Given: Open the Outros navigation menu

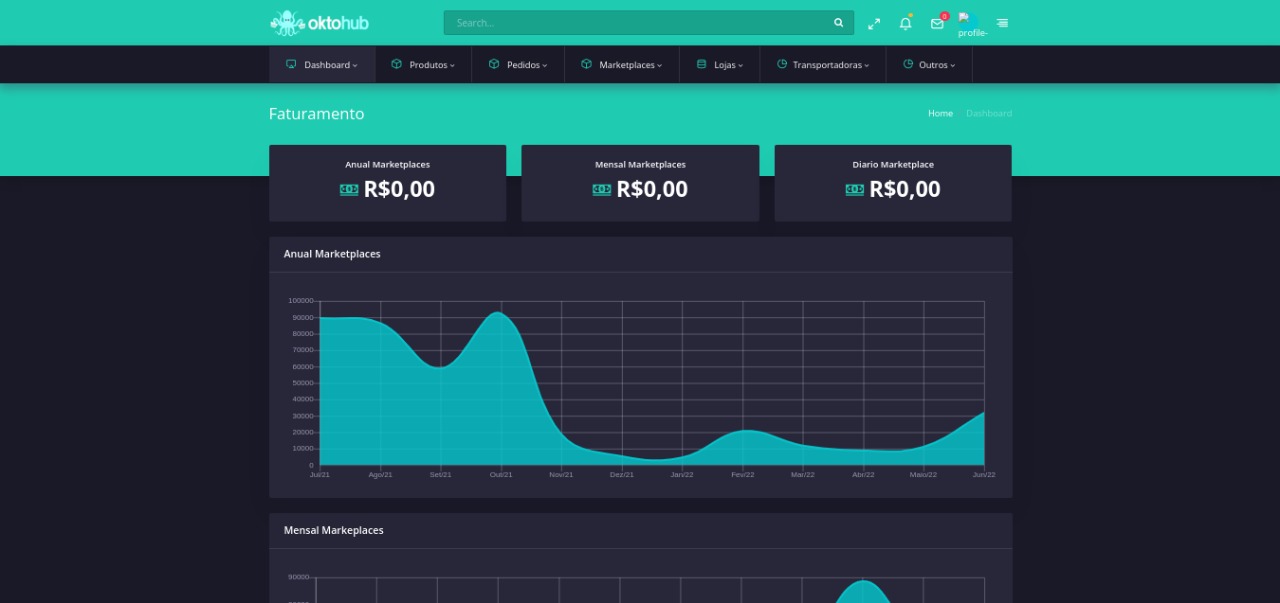Looking at the screenshot, I should point(929,65).
